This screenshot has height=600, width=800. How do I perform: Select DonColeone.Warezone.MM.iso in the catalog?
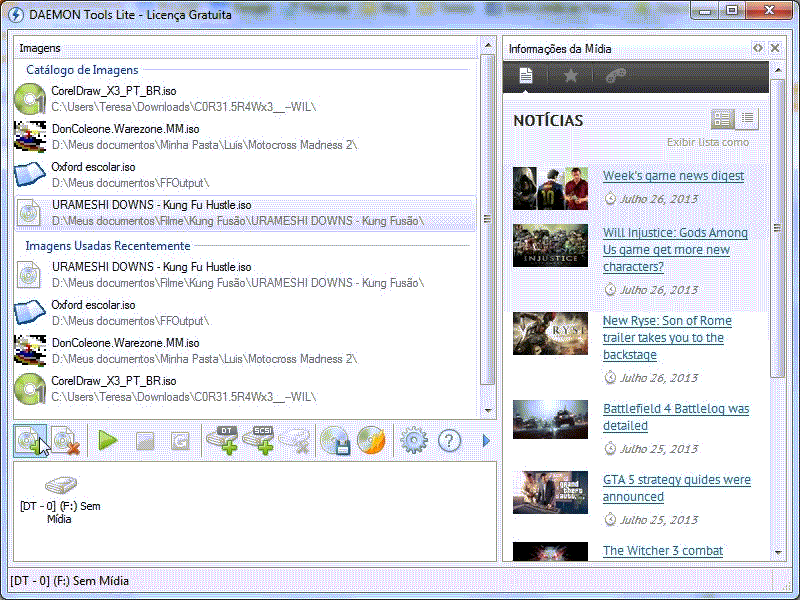[x=245, y=136]
